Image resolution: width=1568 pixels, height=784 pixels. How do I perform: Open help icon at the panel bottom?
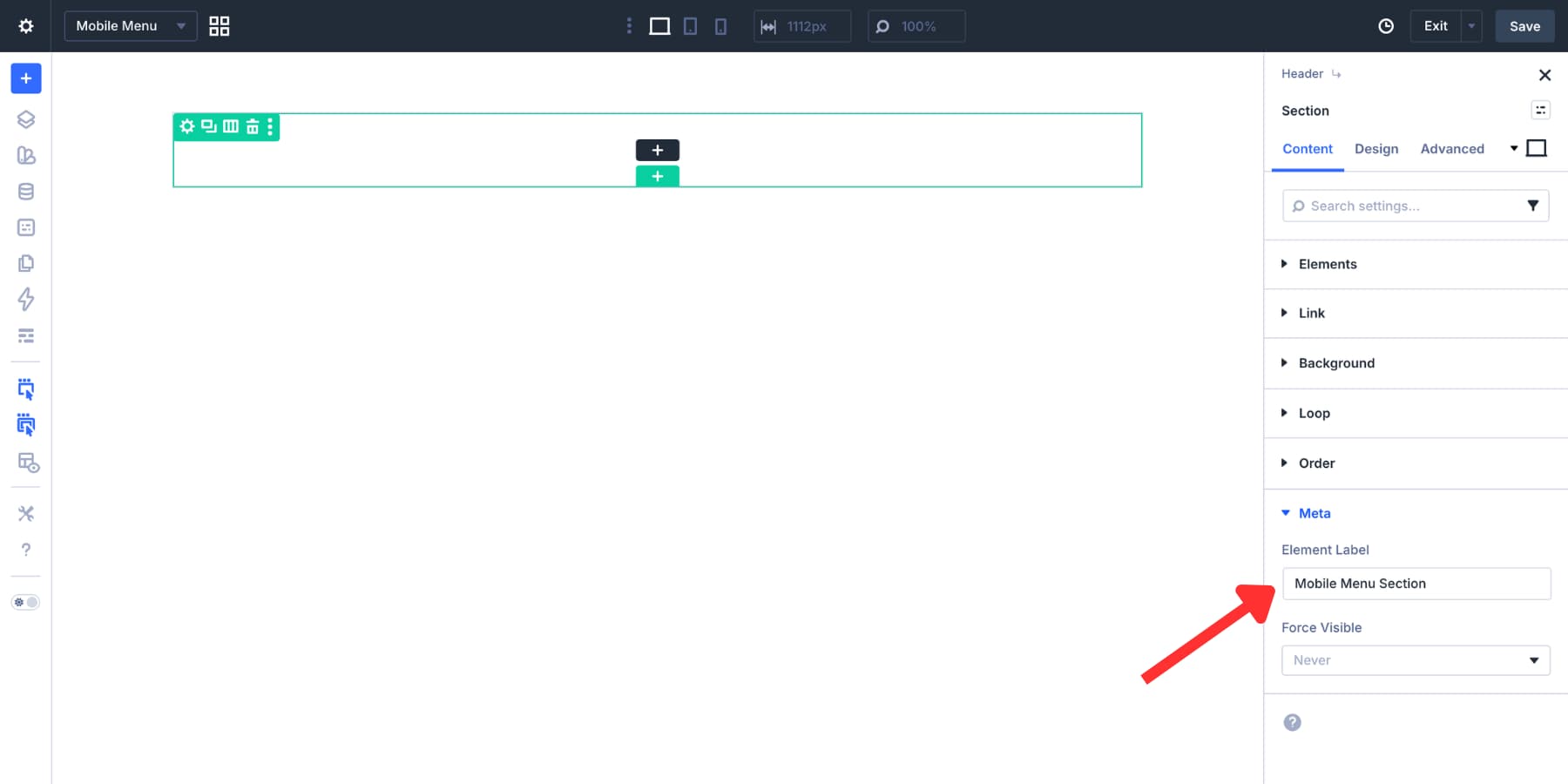(x=1293, y=722)
